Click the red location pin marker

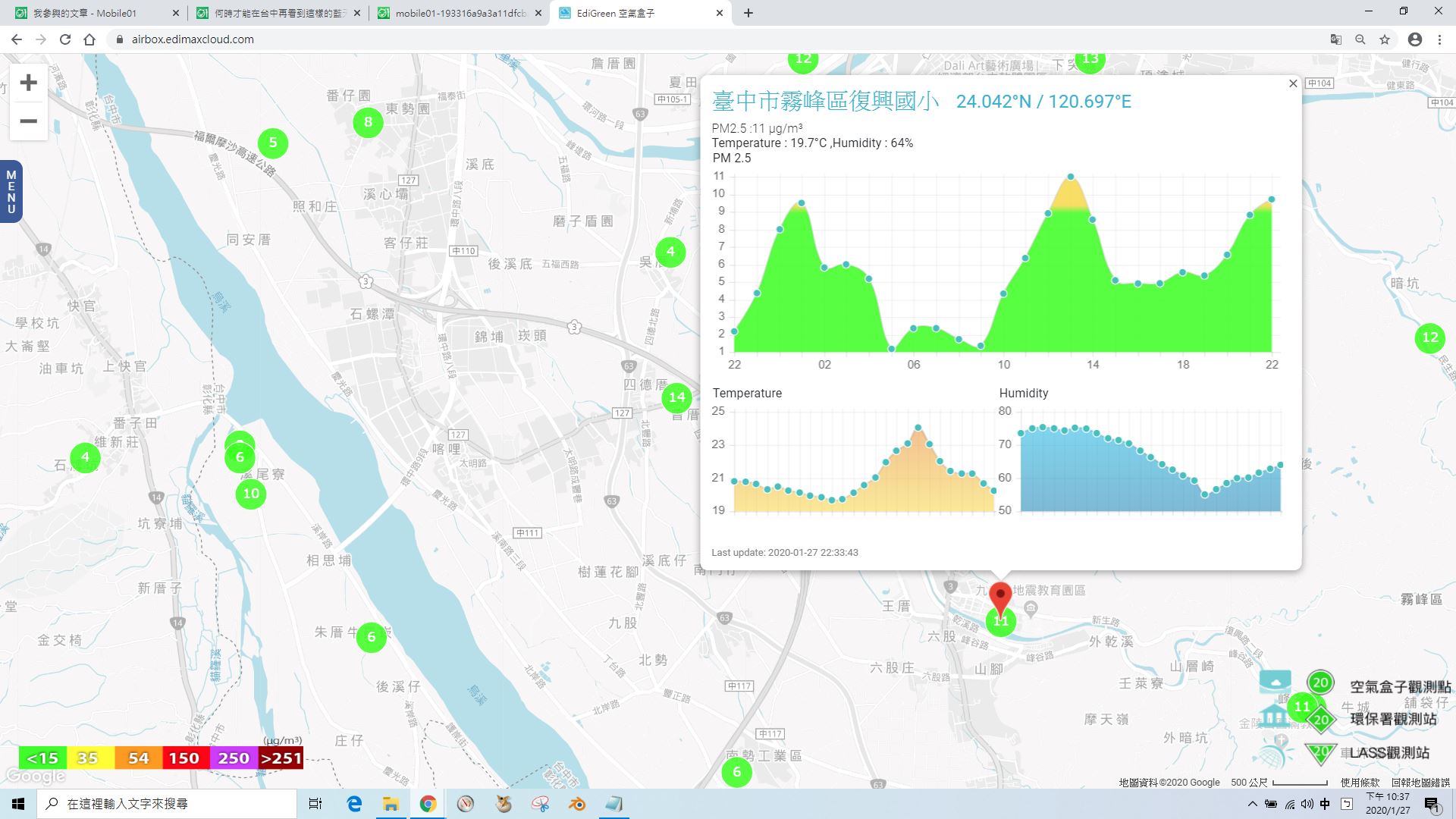point(1000,597)
